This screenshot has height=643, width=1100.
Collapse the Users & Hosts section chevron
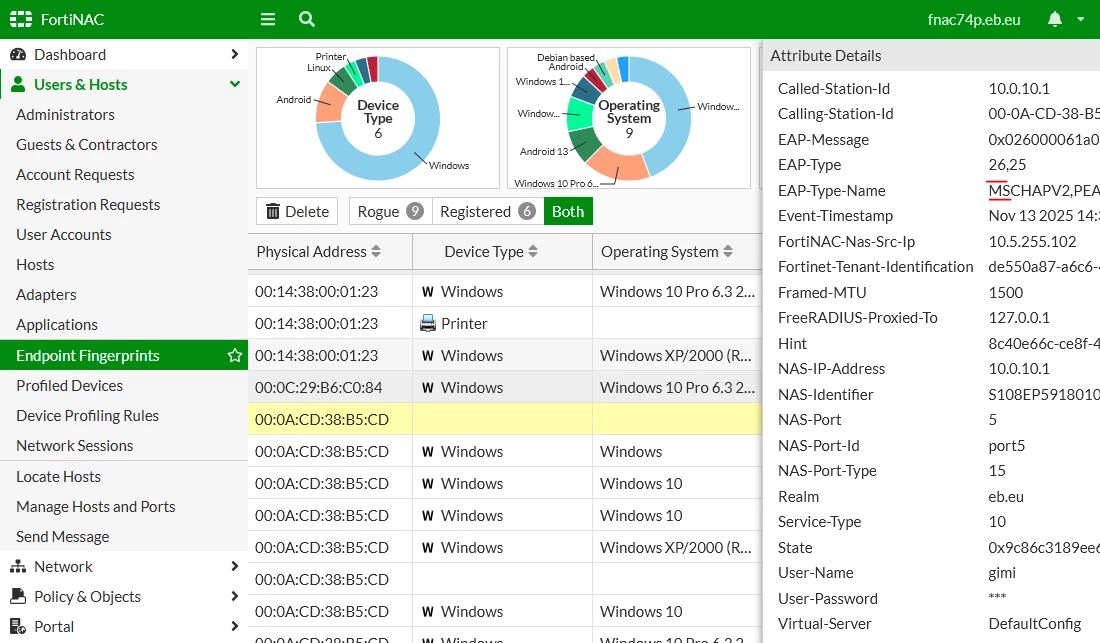tap(234, 84)
